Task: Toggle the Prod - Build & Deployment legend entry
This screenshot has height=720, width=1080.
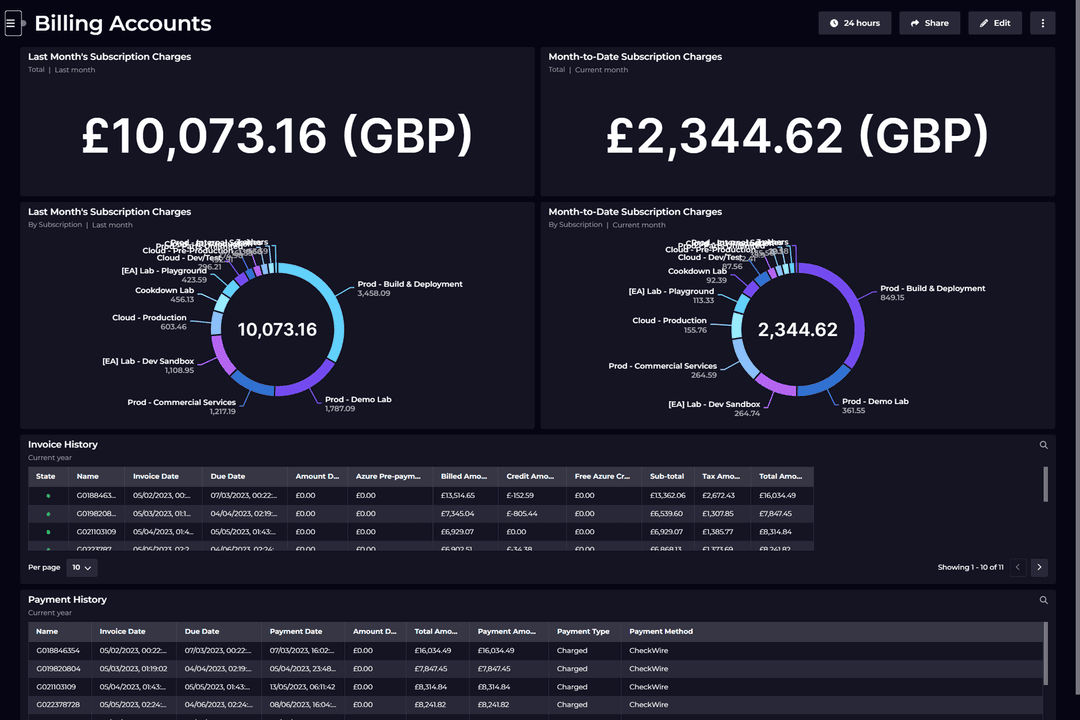Action: (x=412, y=284)
